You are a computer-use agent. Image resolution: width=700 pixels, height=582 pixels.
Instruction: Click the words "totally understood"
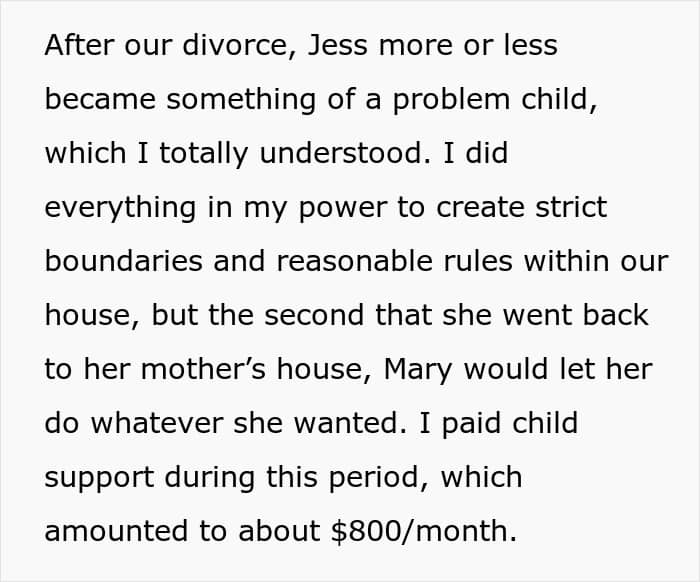291,153
